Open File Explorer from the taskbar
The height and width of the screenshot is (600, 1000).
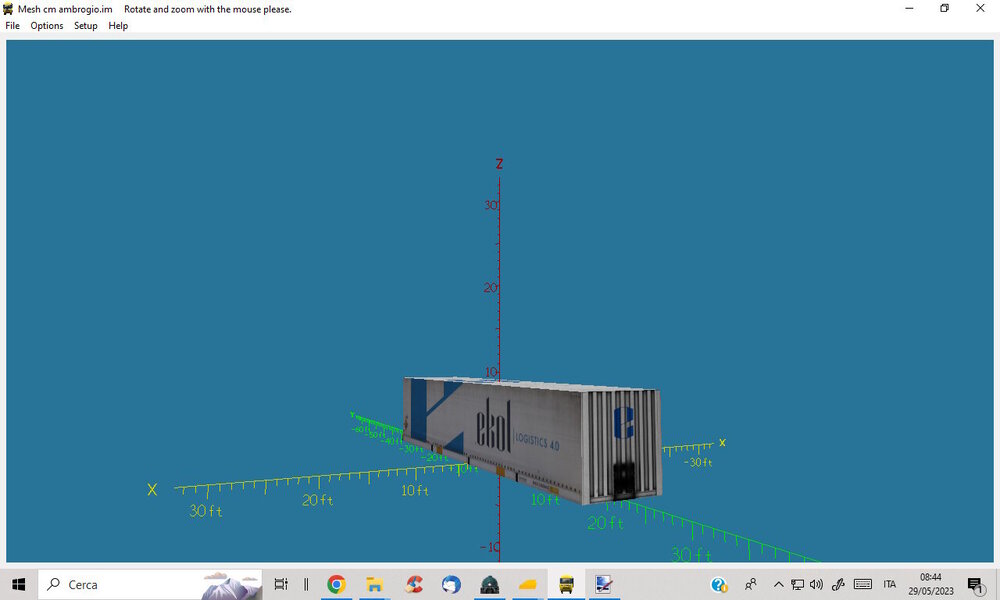click(374, 584)
